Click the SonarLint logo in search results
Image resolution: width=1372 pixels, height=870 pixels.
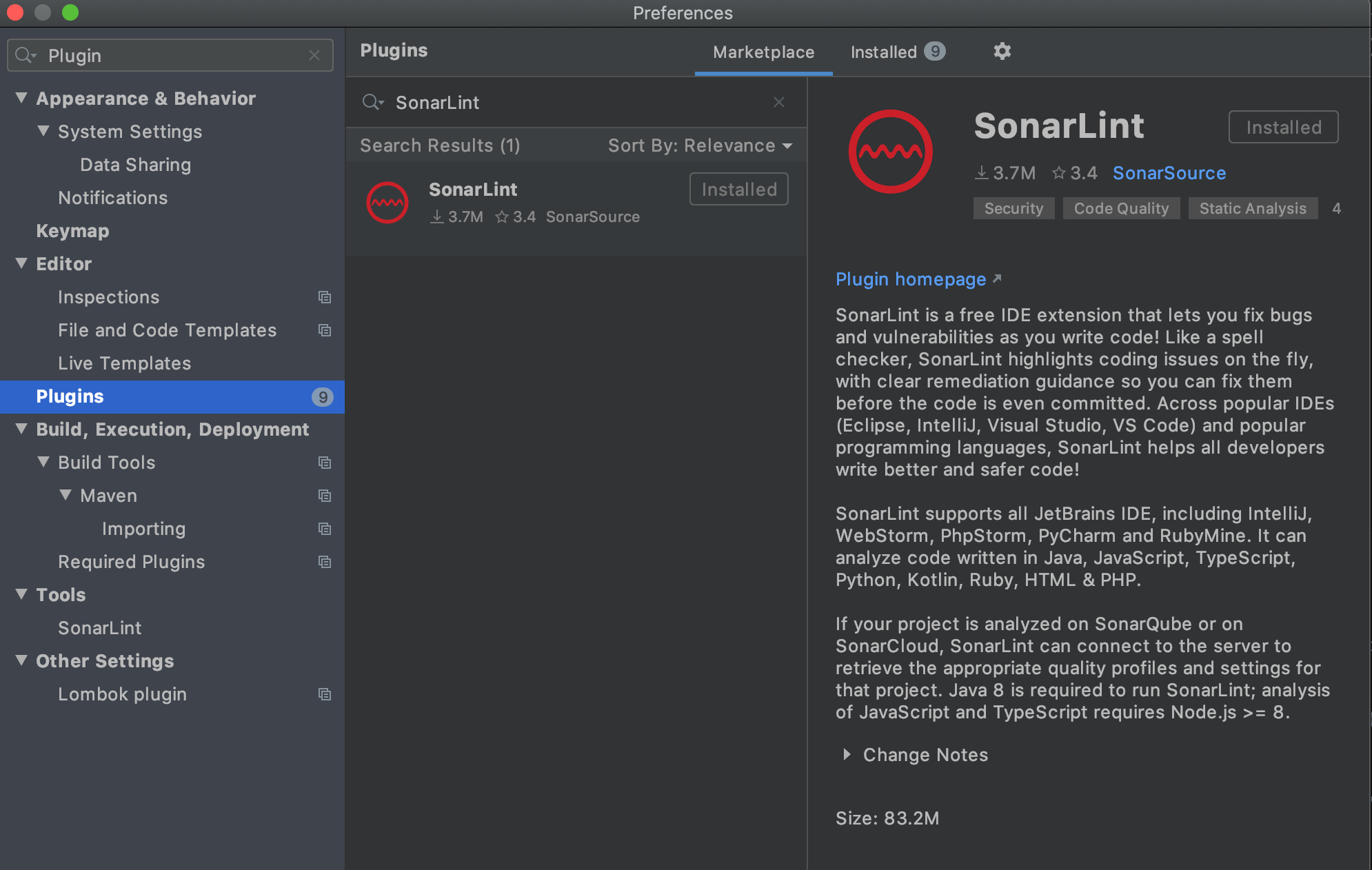pyautogui.click(x=387, y=203)
